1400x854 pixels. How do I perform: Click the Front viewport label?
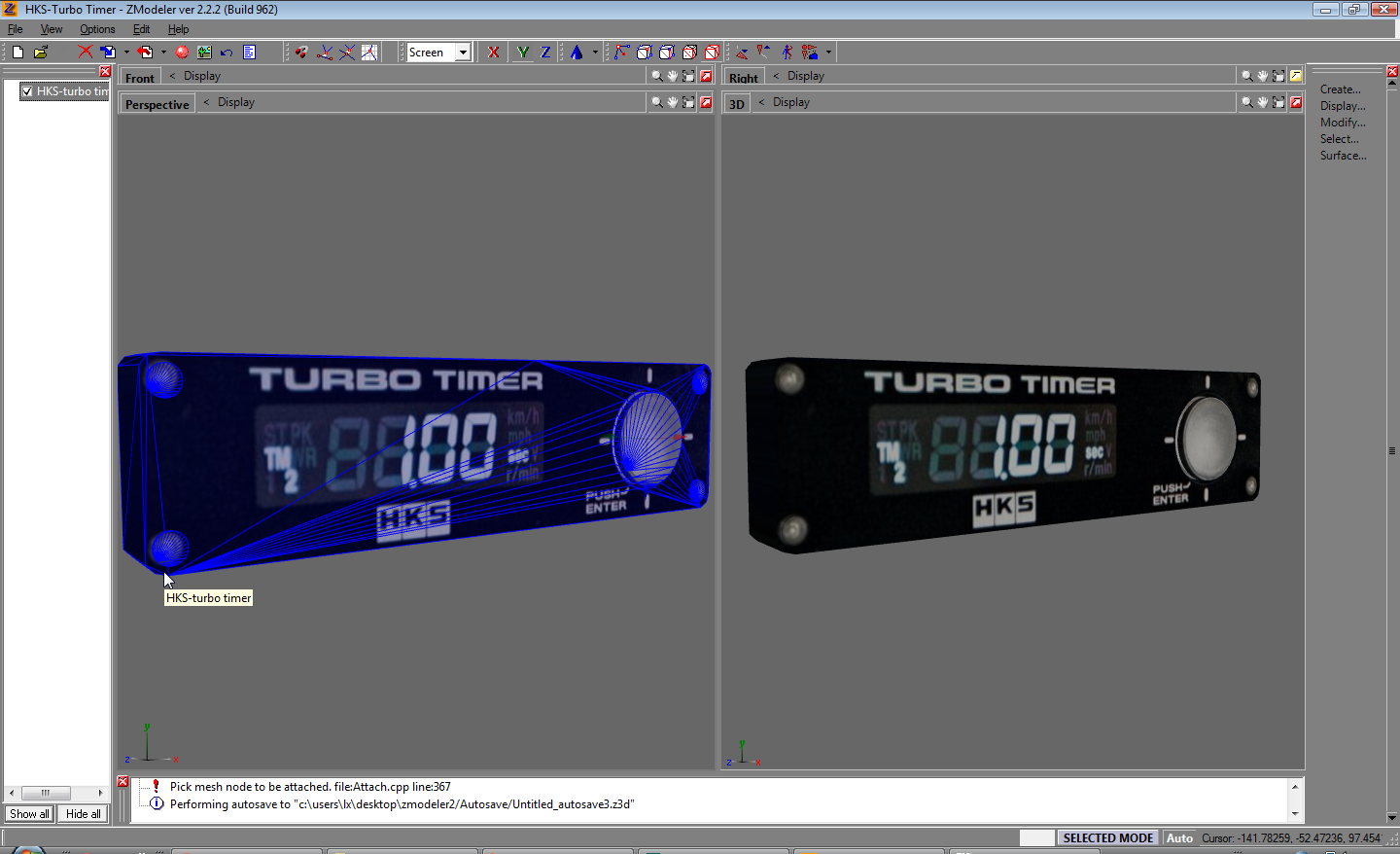(140, 78)
